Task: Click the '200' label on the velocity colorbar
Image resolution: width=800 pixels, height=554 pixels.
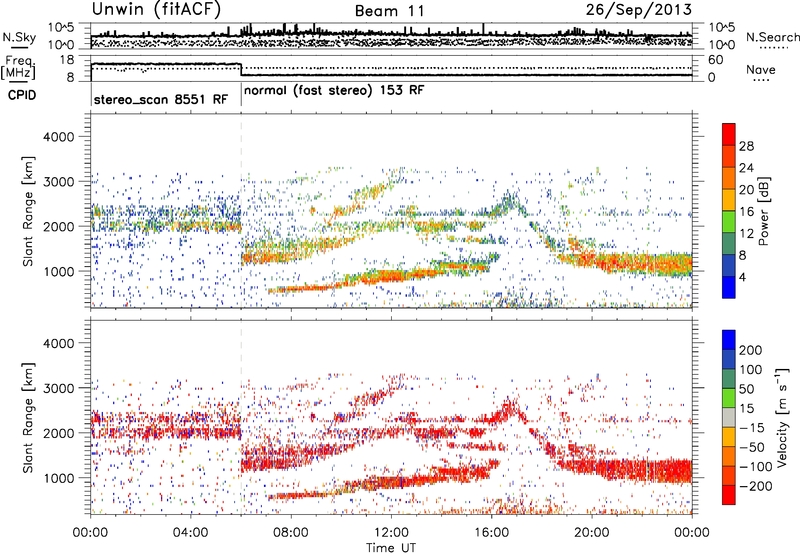Action: click(x=751, y=350)
